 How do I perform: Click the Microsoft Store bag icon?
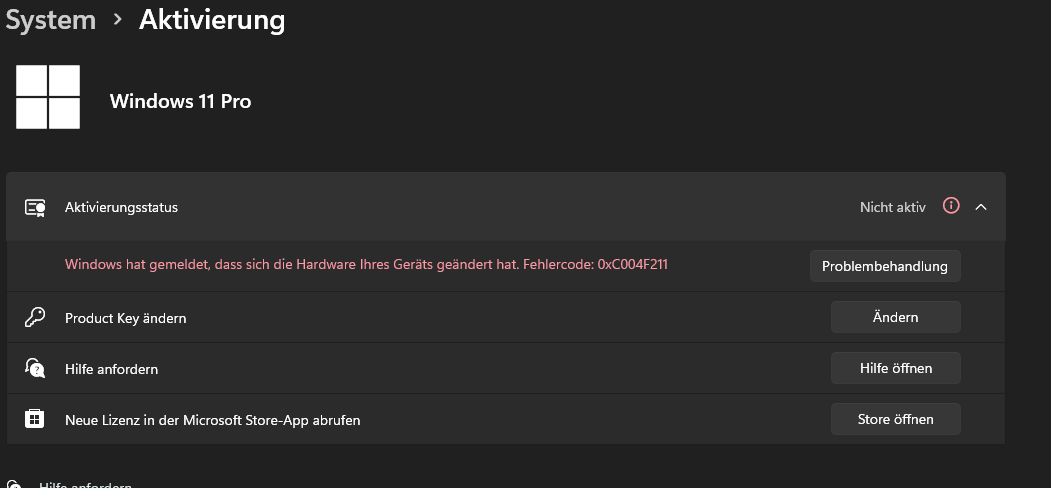coord(35,420)
